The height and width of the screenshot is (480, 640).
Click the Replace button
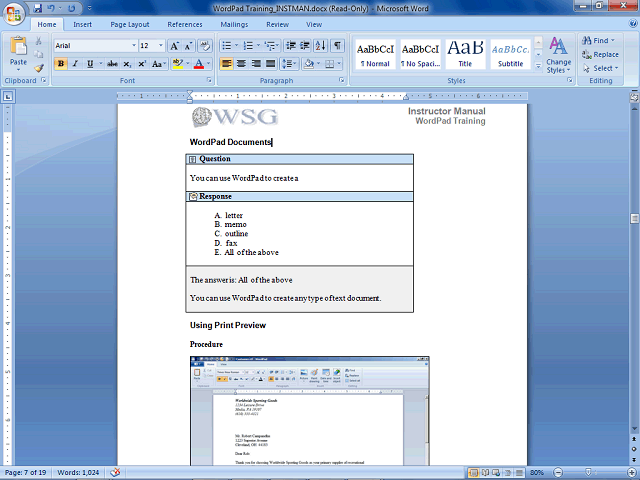pos(600,54)
